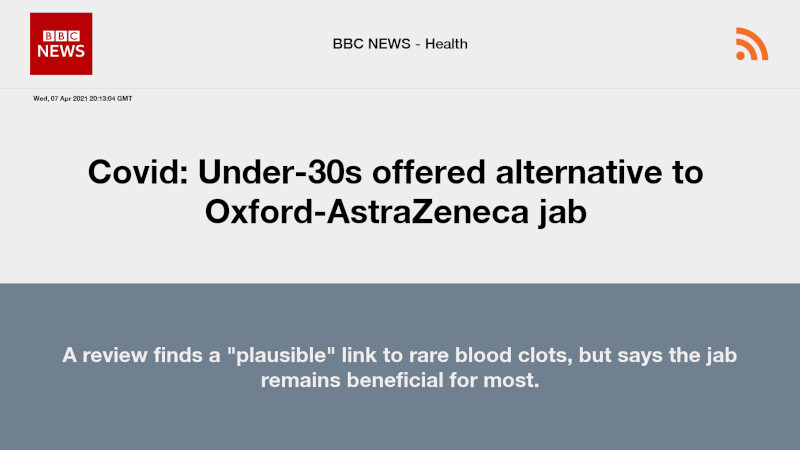
Task: Click BBC NEWS text in header title
Action: (x=371, y=44)
